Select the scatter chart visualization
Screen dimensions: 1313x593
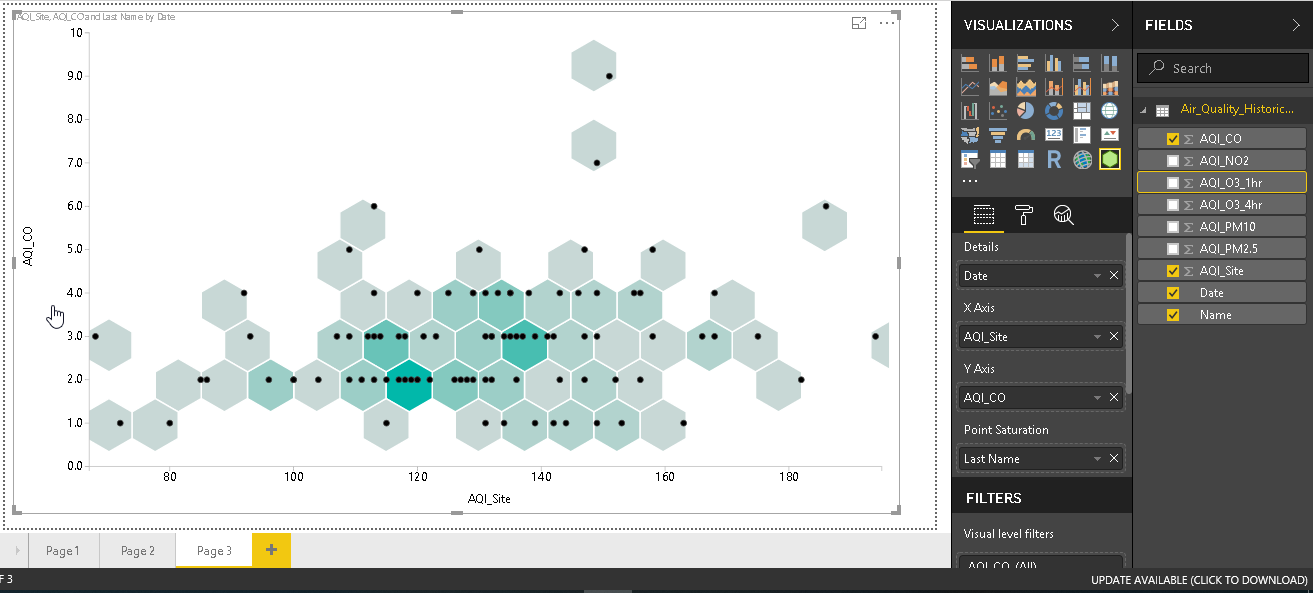(x=998, y=111)
